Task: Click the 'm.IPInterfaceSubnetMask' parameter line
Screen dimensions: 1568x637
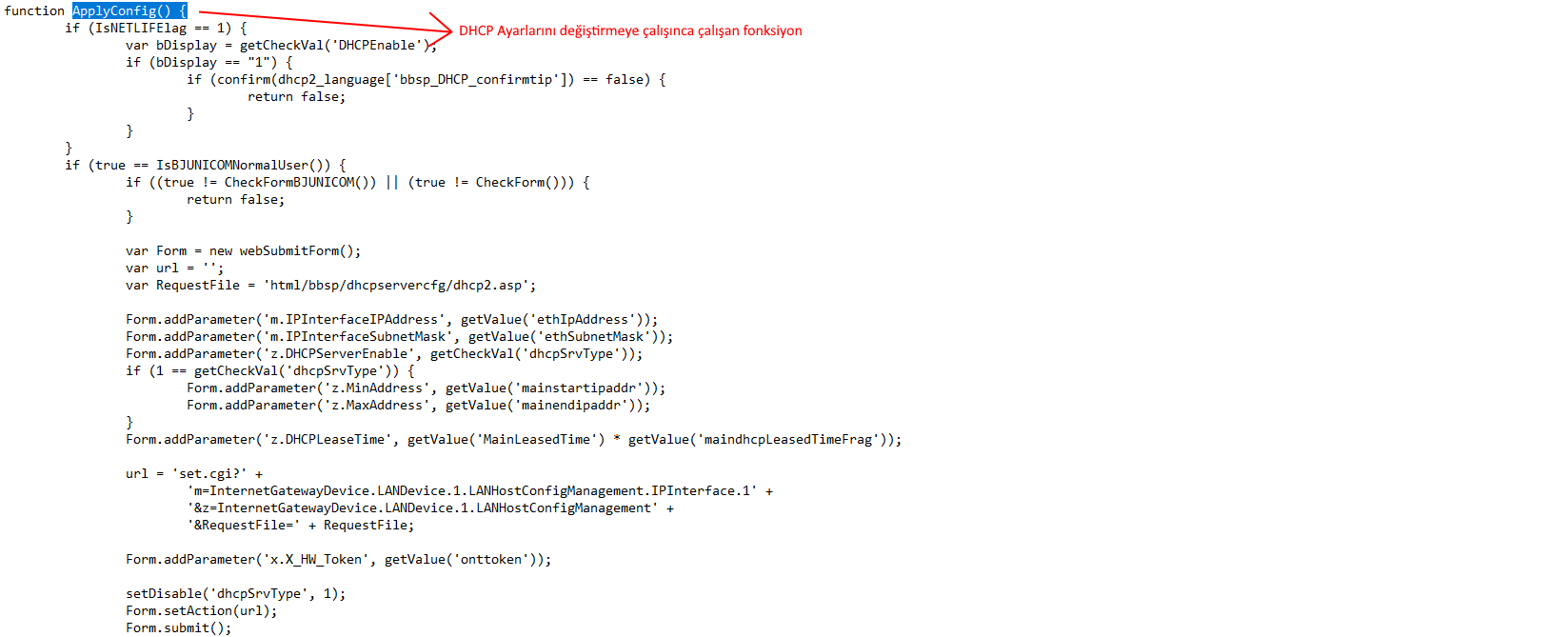Action: [x=399, y=336]
